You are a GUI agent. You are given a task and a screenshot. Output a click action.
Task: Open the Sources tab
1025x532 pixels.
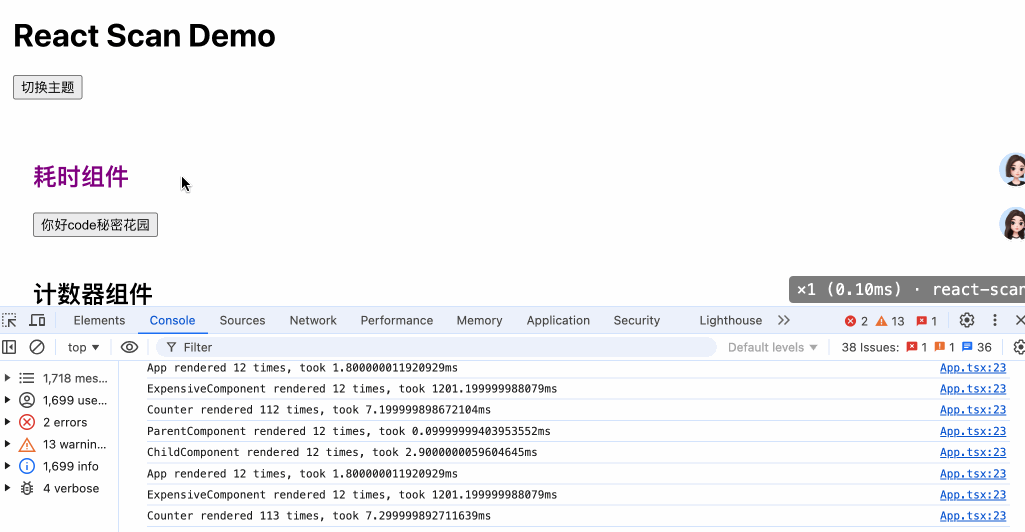pos(243,320)
